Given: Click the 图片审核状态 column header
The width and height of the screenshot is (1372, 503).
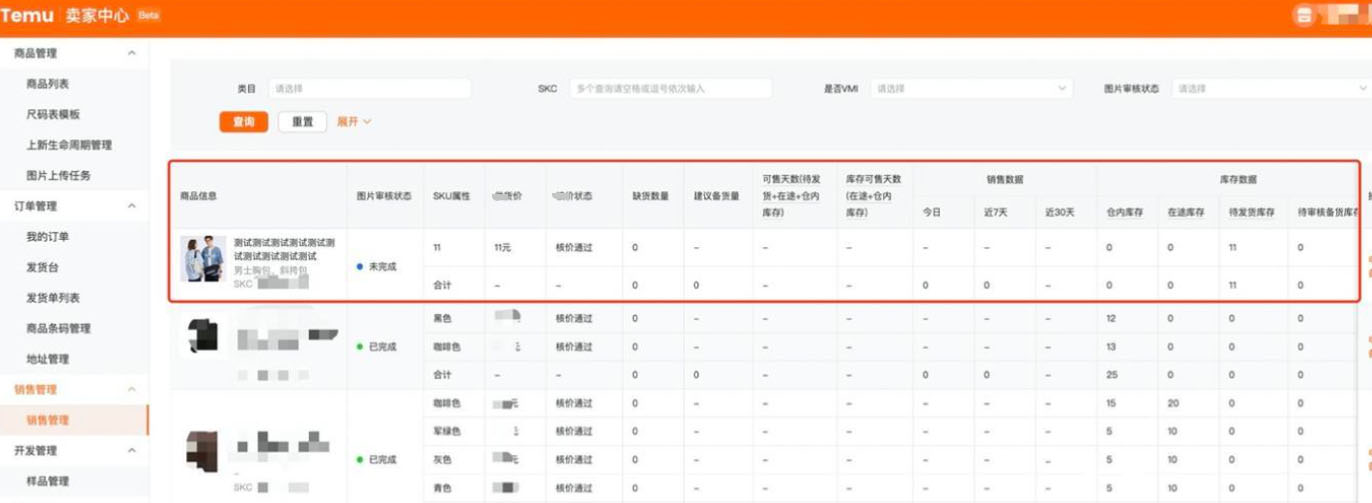Looking at the screenshot, I should [x=384, y=196].
